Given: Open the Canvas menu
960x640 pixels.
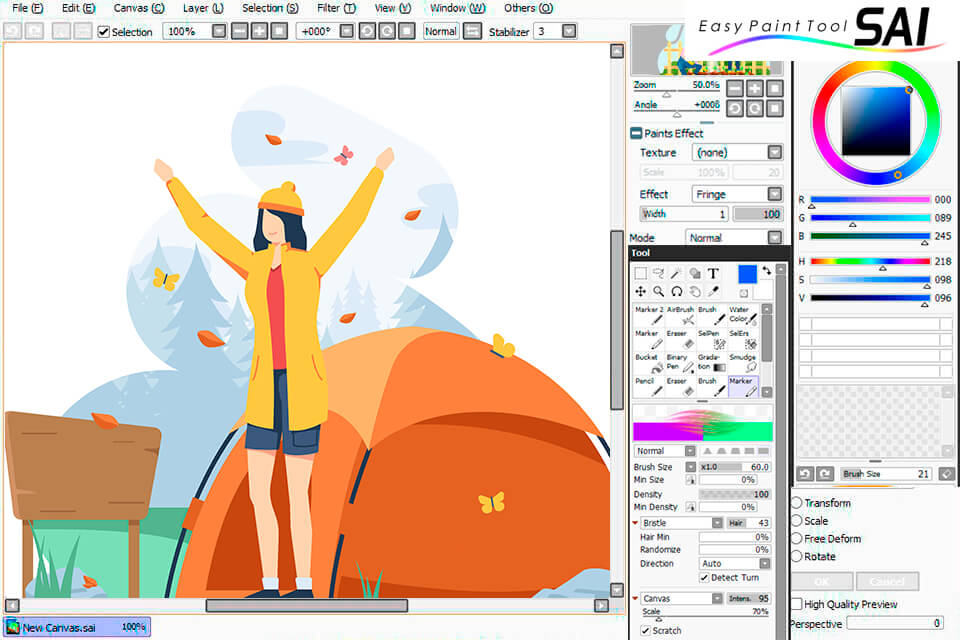Looking at the screenshot, I should 139,8.
